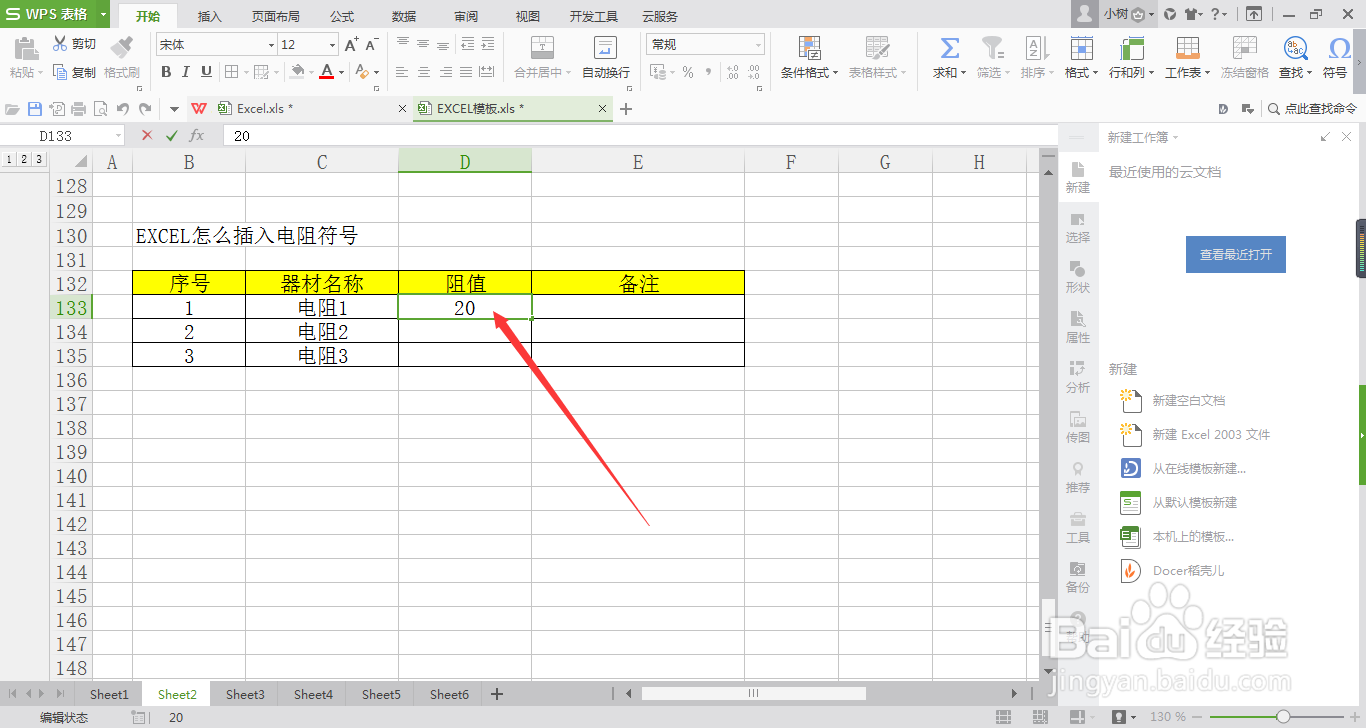
Task: Click the Copy (复制) icon
Action: (x=60, y=72)
